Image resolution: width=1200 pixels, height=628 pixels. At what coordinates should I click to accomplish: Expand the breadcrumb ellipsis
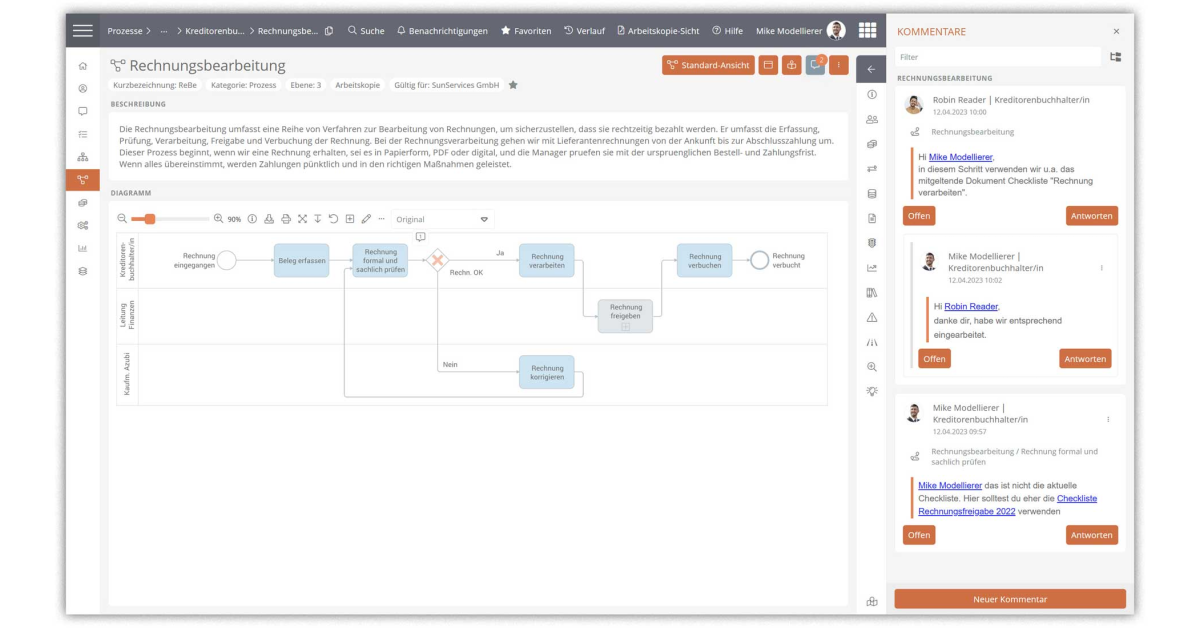[164, 31]
